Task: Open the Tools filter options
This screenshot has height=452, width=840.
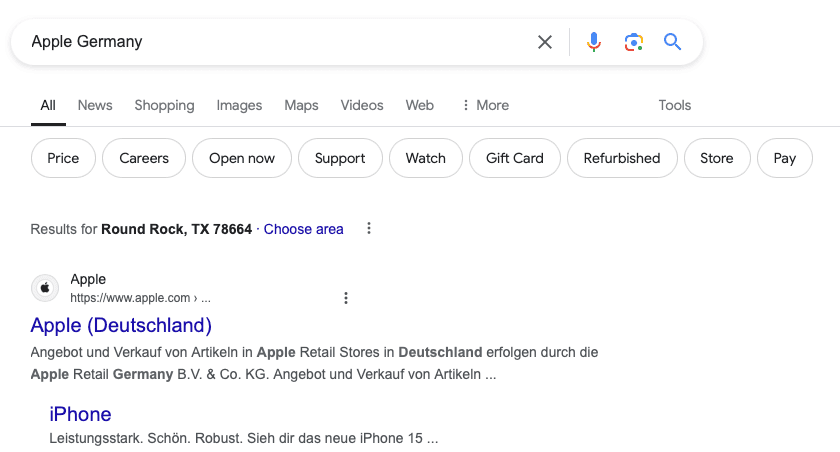Action: click(675, 105)
